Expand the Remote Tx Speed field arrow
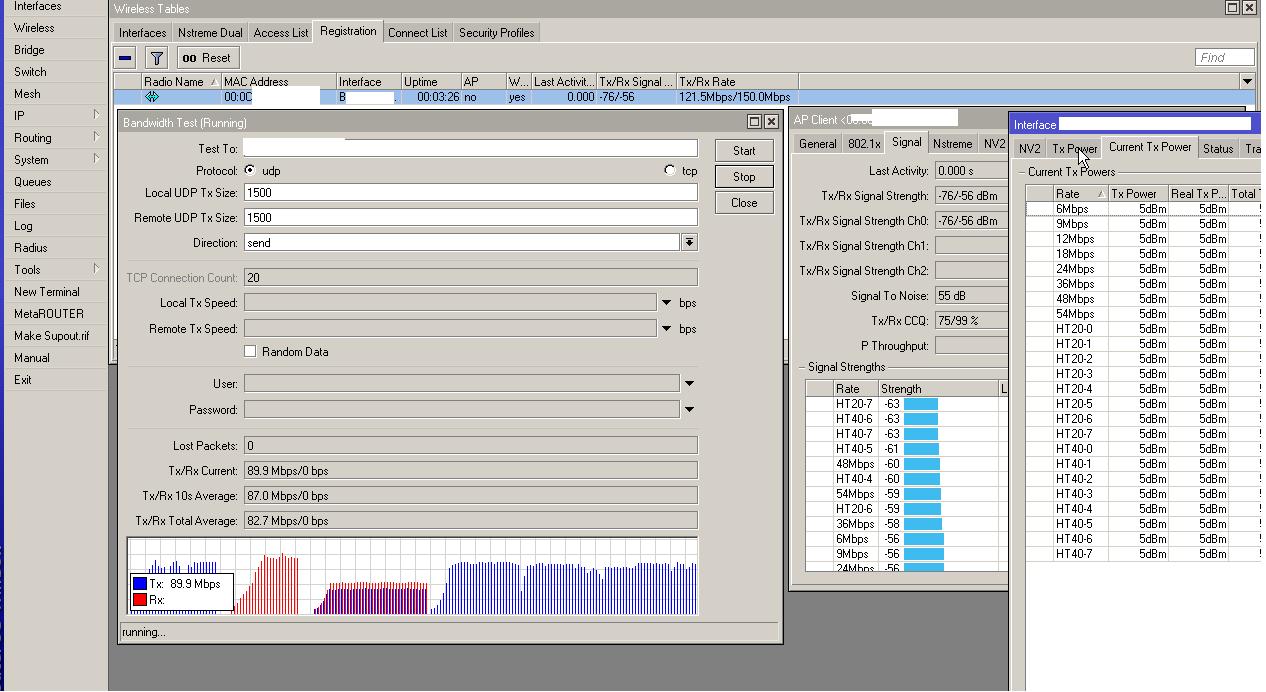 (666, 329)
